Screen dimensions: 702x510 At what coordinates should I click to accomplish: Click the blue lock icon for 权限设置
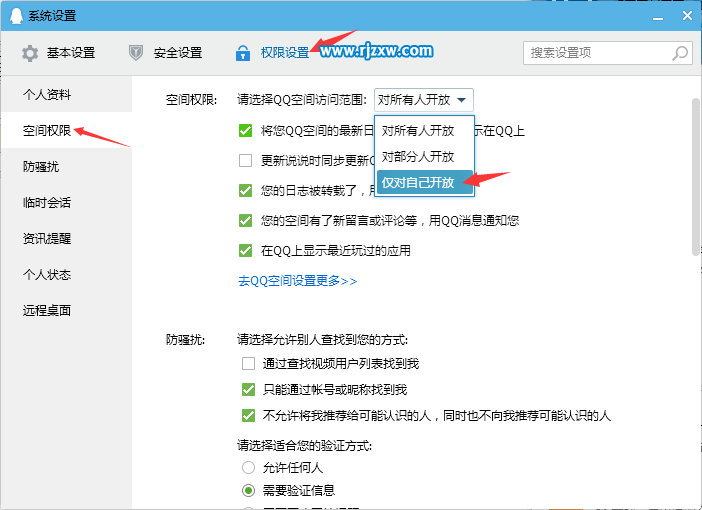[x=243, y=53]
